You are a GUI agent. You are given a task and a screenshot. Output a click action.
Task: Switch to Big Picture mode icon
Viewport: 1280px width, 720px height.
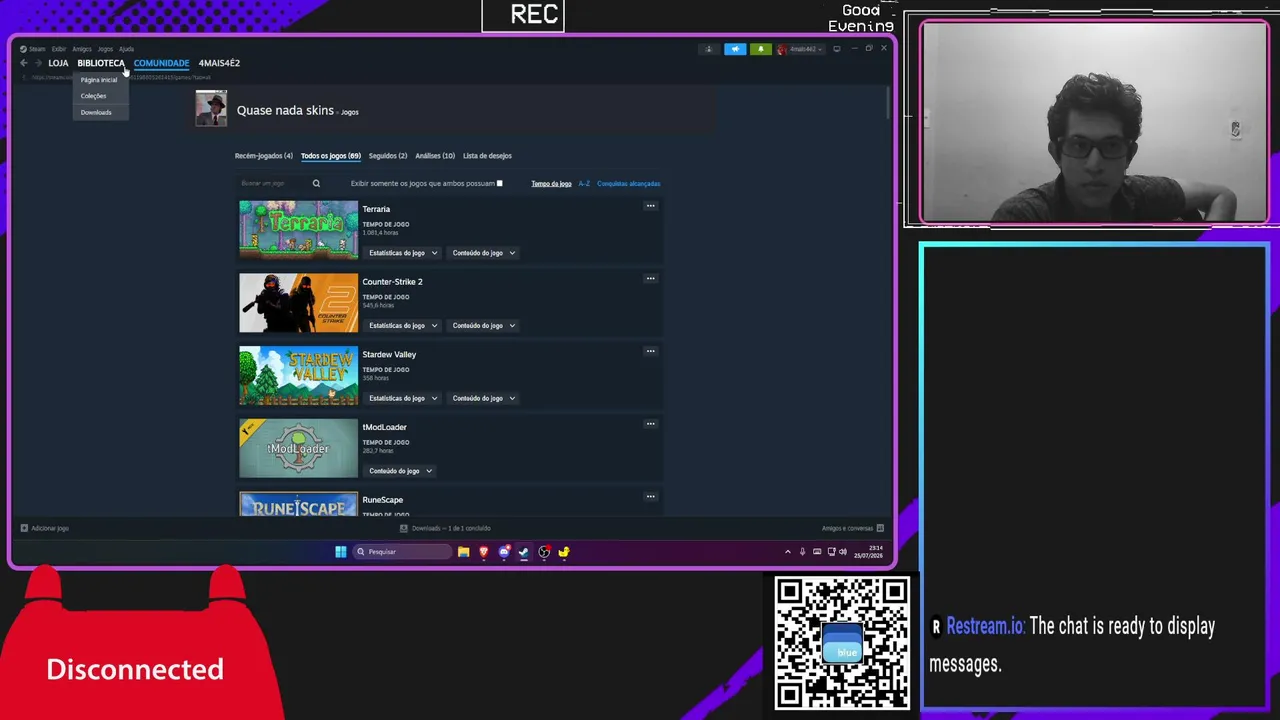click(x=836, y=49)
